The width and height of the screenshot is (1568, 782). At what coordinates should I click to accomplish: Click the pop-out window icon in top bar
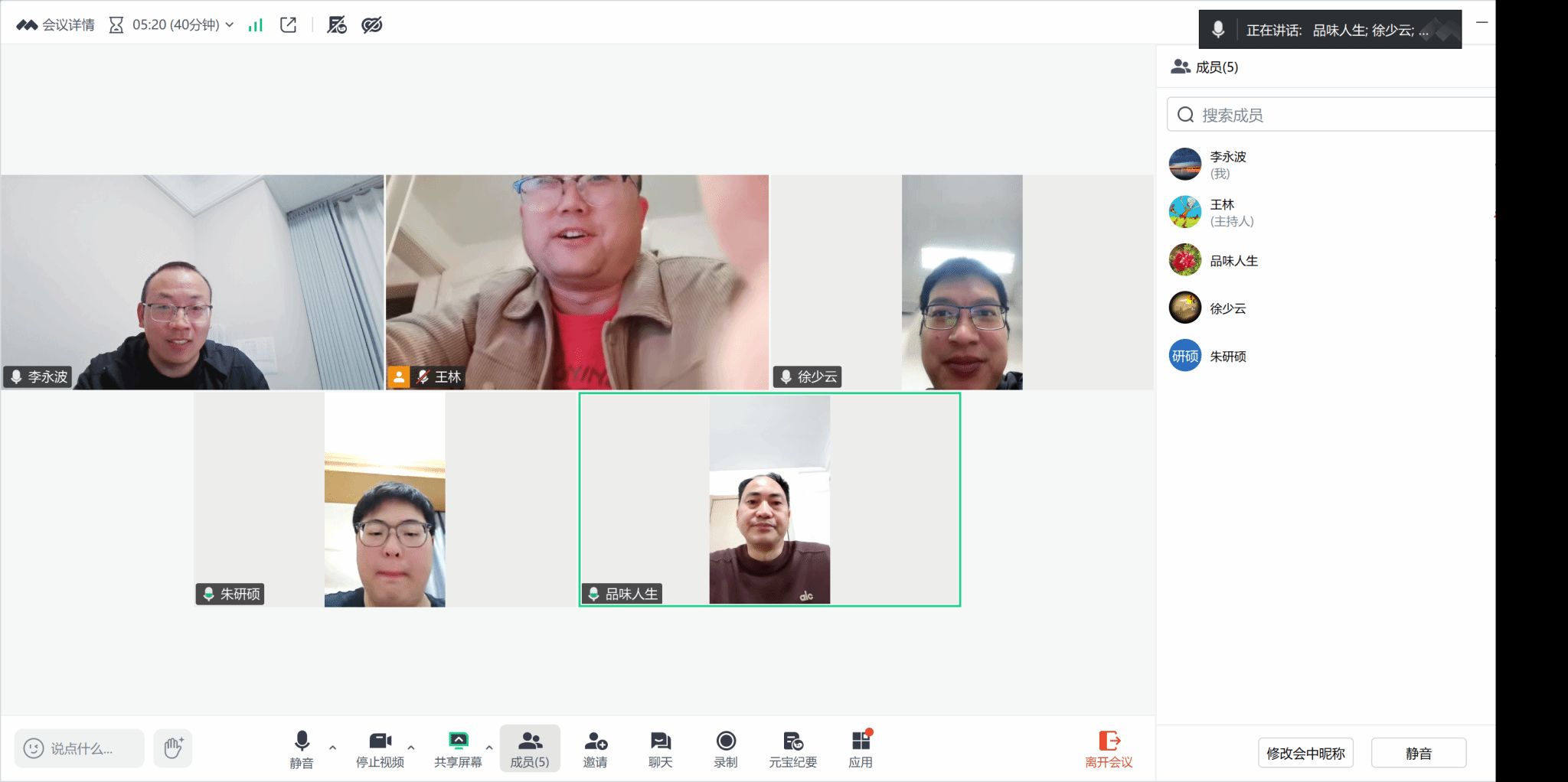[289, 25]
